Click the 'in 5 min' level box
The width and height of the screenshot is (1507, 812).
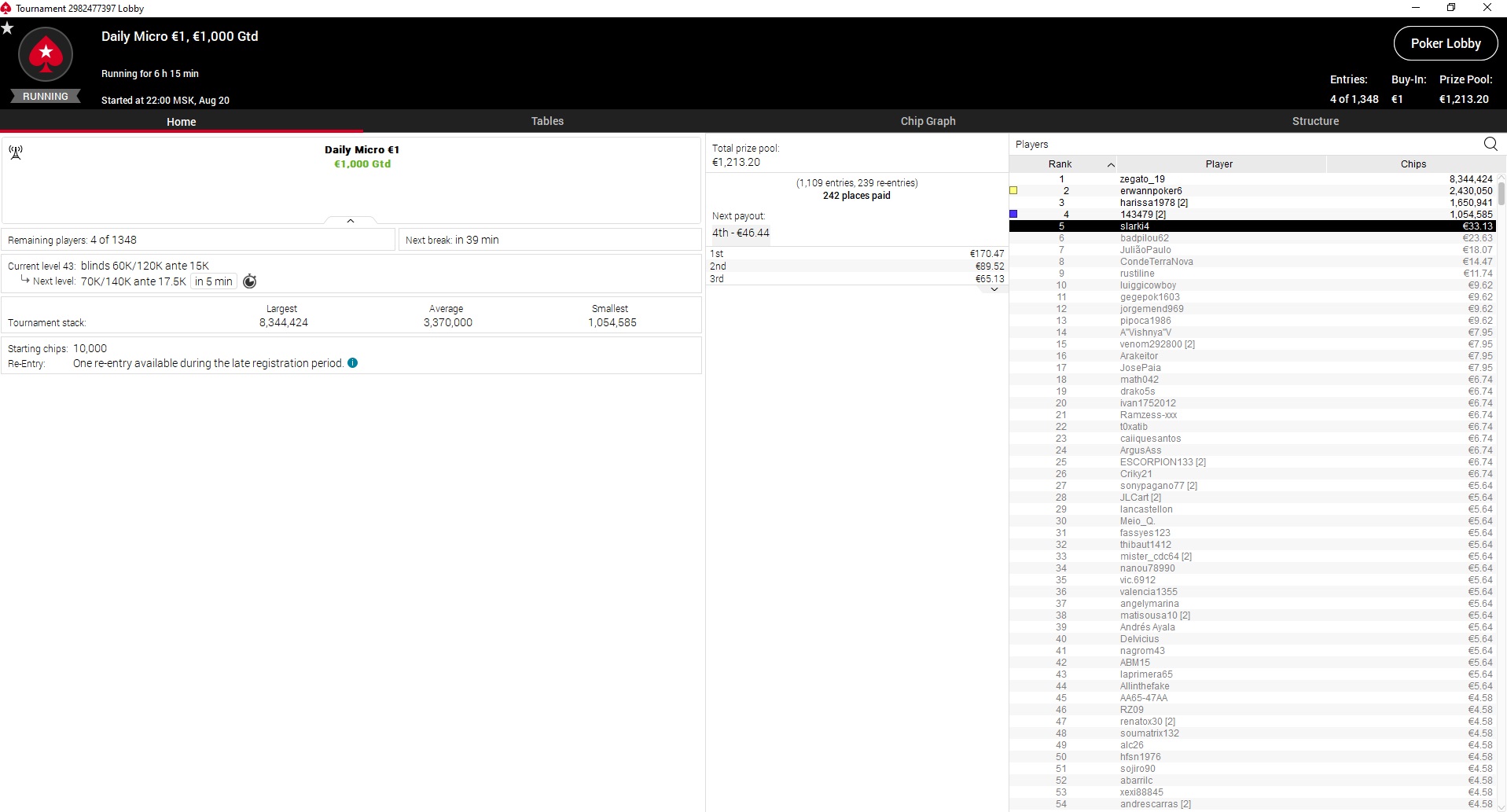[x=214, y=281]
